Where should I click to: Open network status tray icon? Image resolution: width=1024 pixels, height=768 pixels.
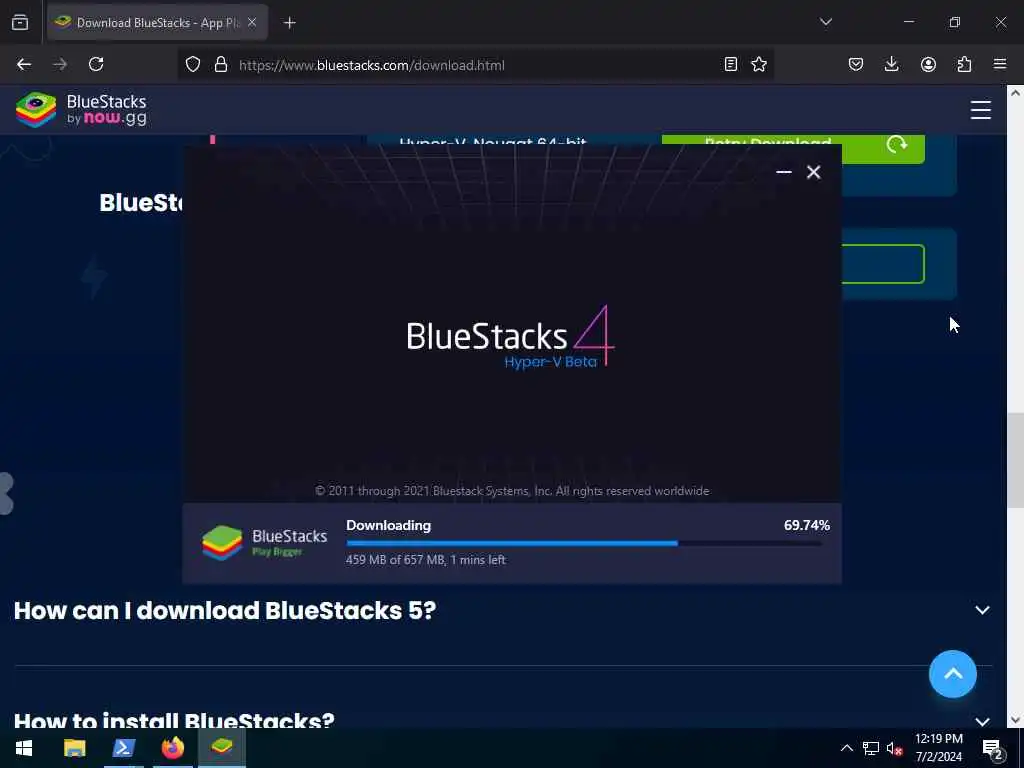871,748
